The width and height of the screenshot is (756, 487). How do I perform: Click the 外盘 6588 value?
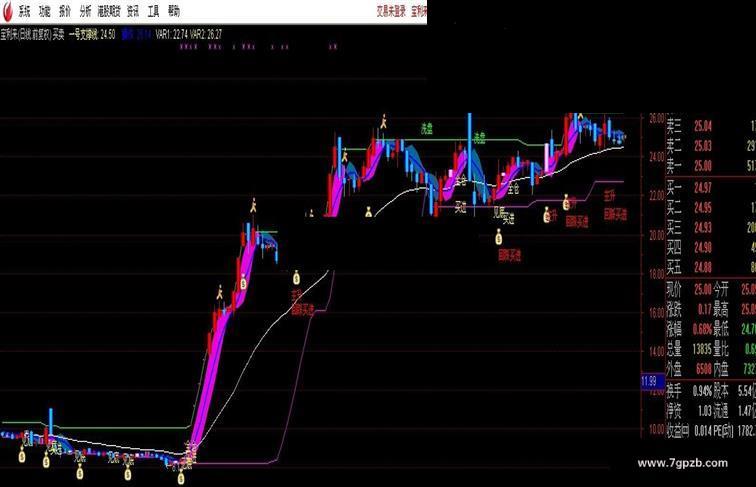[x=703, y=369]
